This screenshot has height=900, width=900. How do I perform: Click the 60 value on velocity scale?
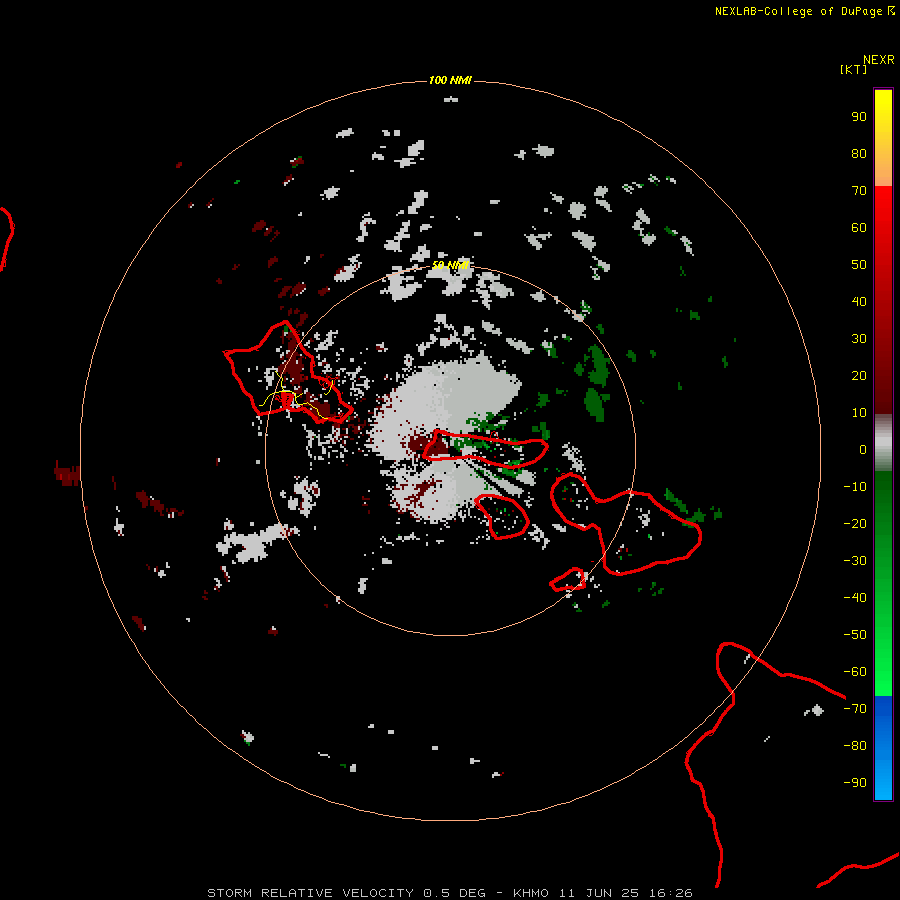point(859,227)
